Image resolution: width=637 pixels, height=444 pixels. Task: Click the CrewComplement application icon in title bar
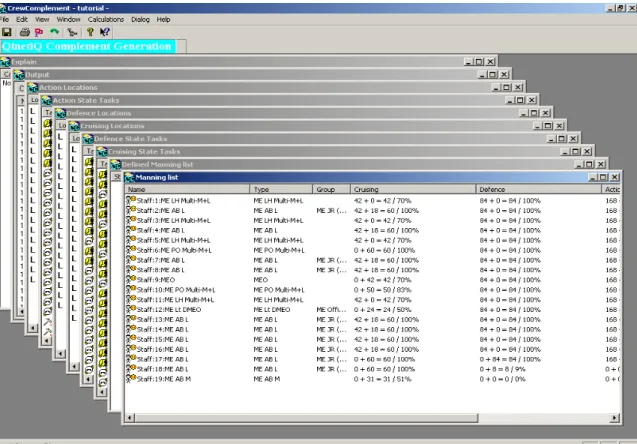pos(3,8)
